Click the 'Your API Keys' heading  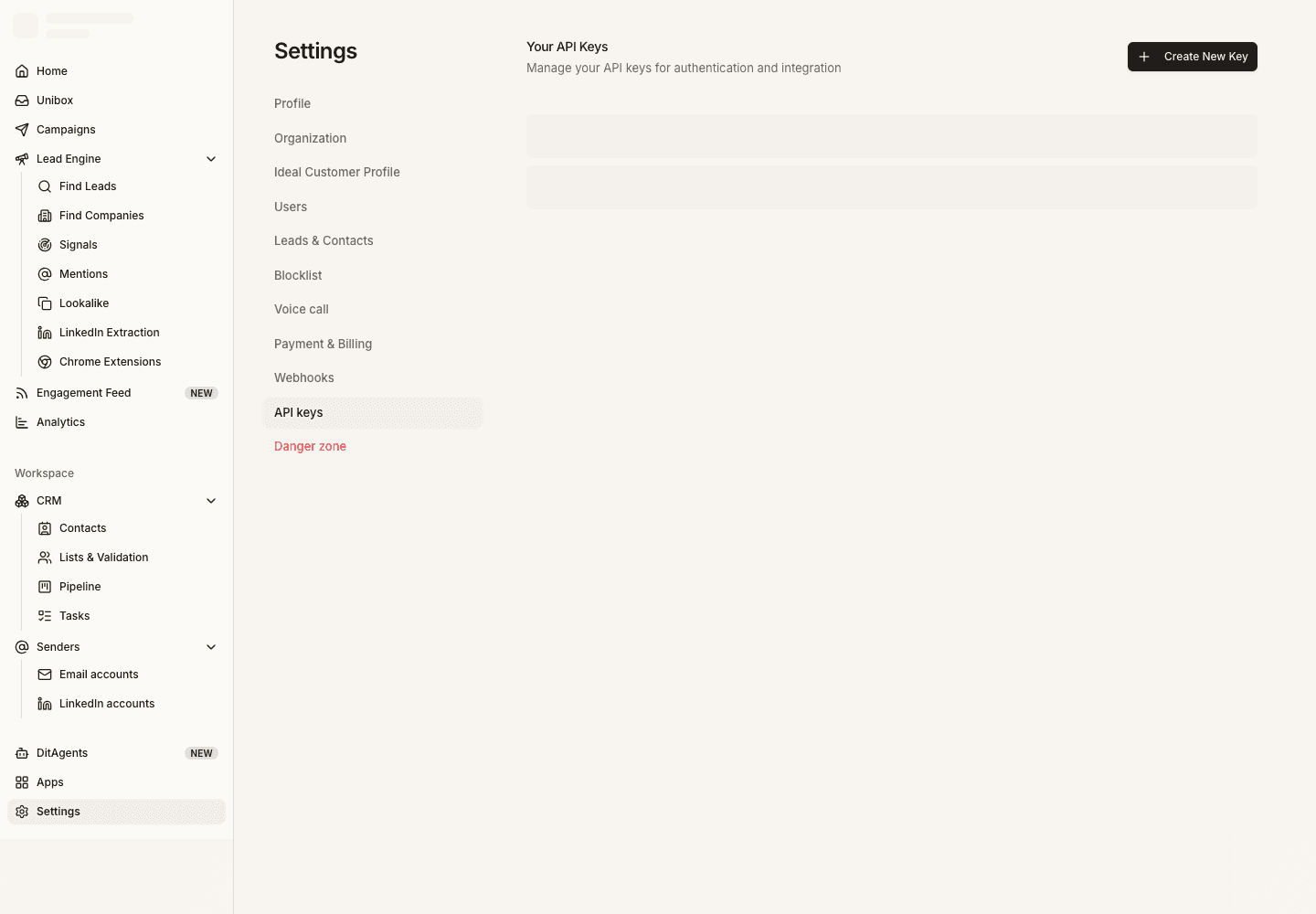point(568,47)
